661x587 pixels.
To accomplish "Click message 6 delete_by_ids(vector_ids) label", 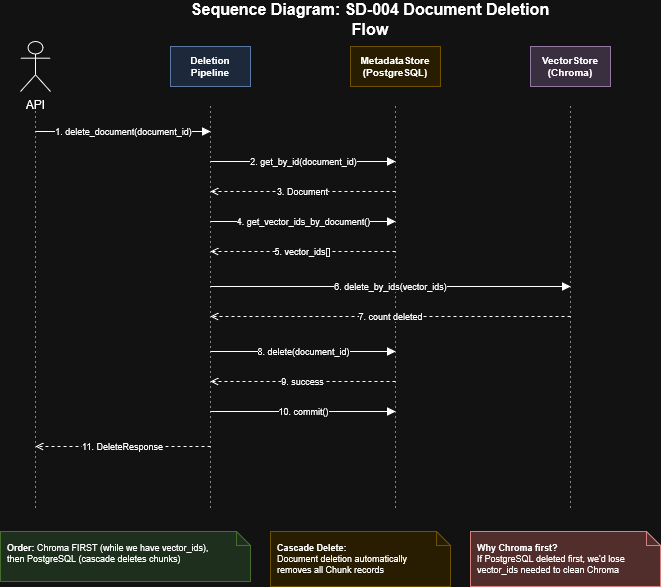I will [390, 286].
